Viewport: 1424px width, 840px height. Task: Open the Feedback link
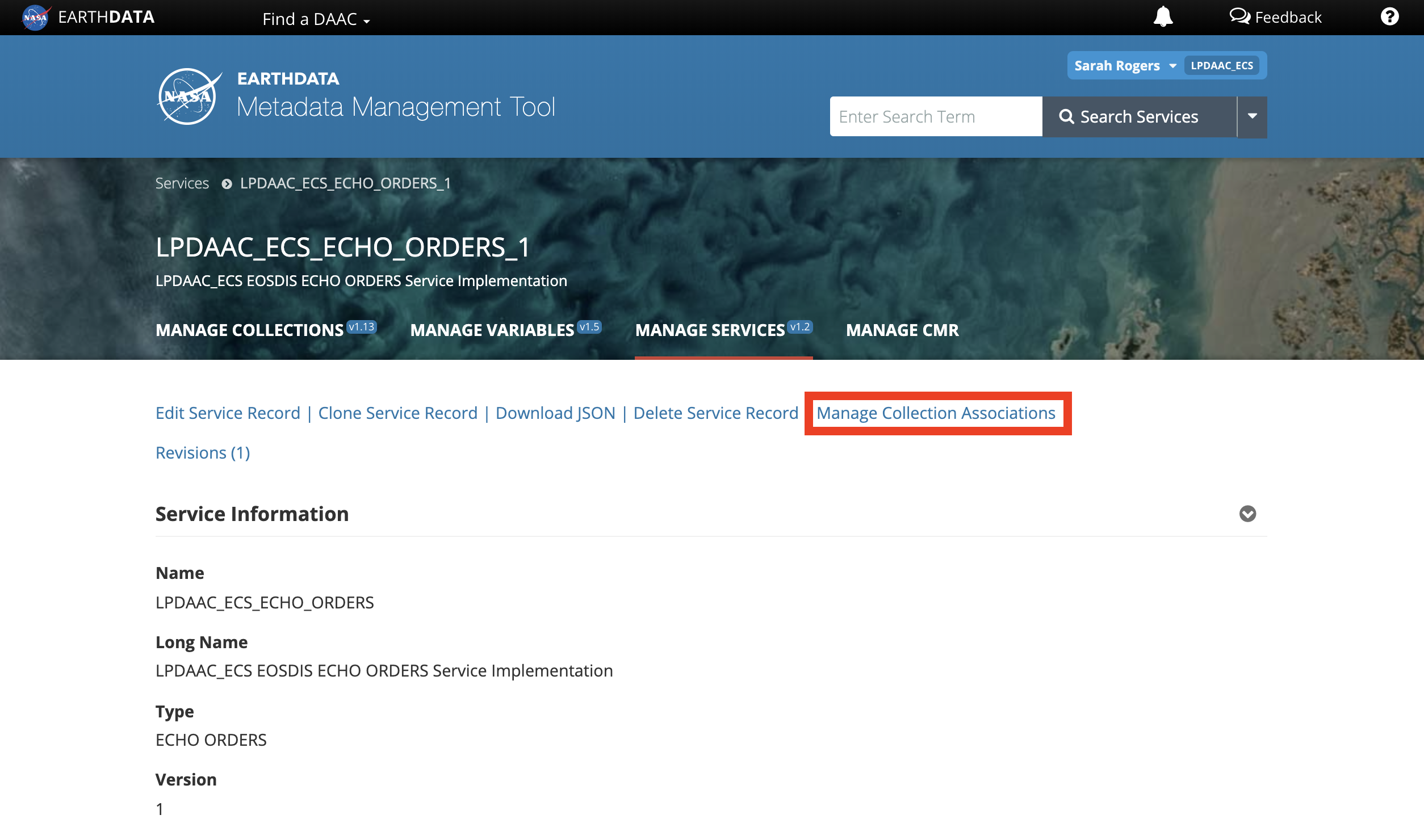1275,17
